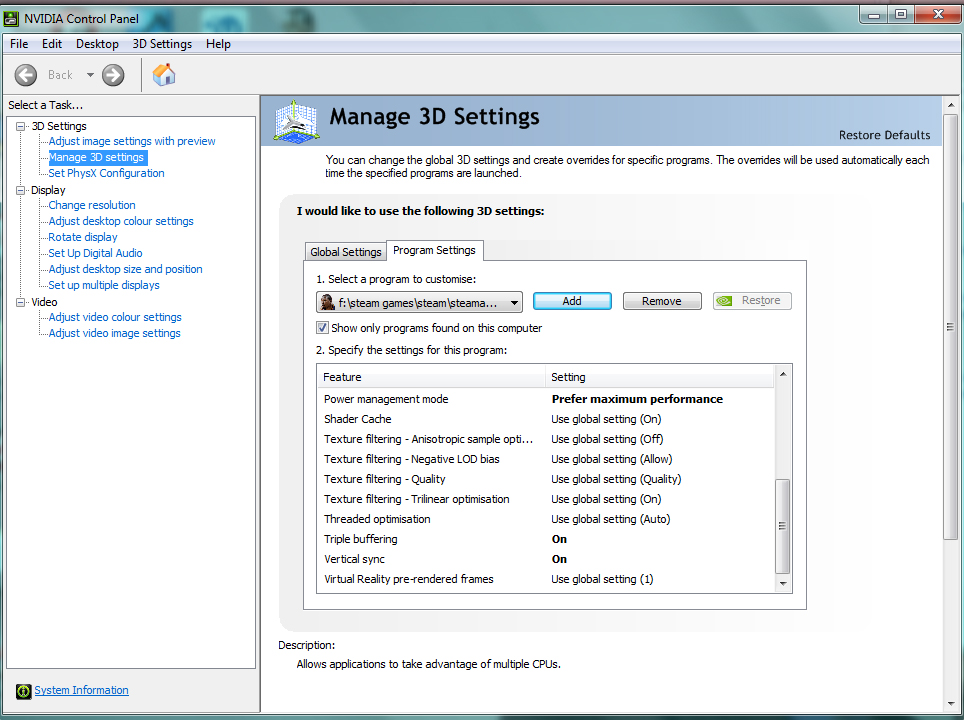Open Triple buffering setting value
964x720 pixels.
559,539
